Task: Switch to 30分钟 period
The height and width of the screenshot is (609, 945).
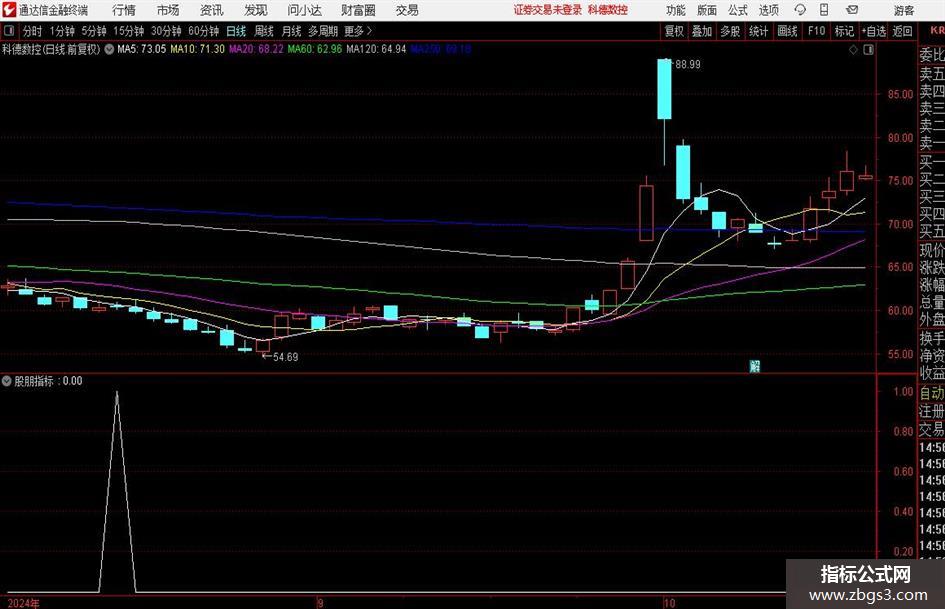Action: pos(166,31)
